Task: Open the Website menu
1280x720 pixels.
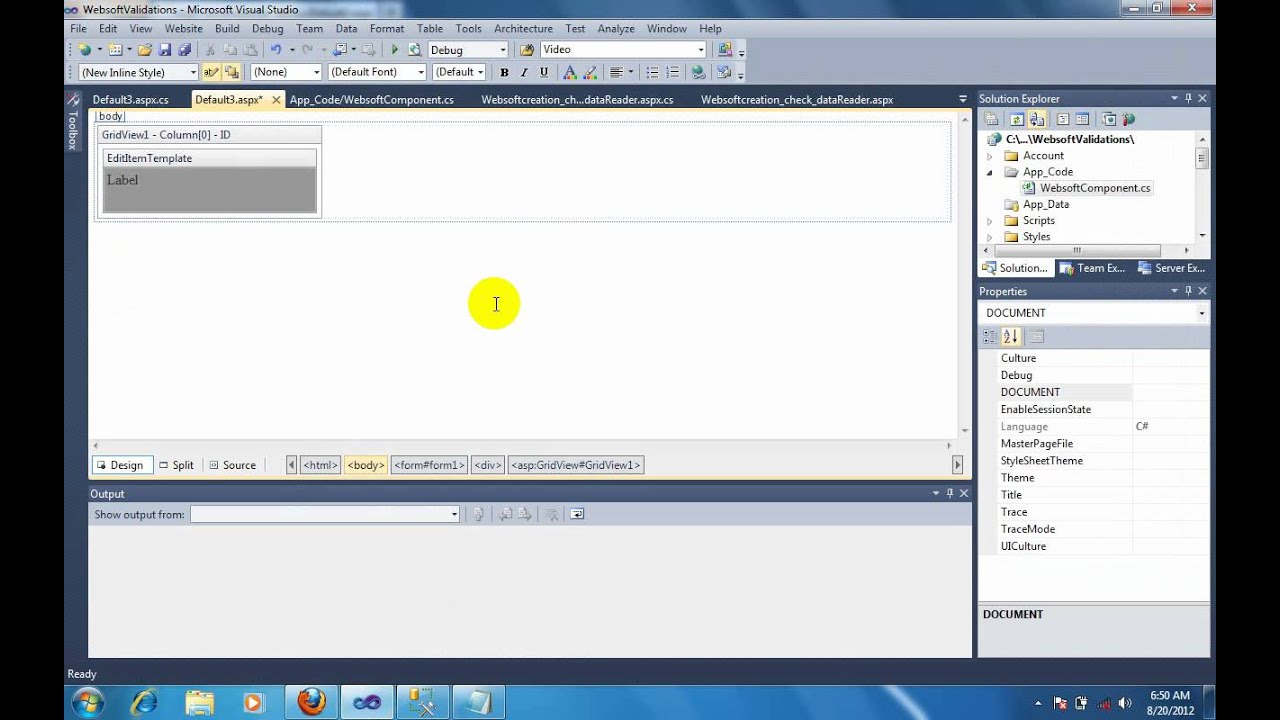Action: (x=183, y=29)
